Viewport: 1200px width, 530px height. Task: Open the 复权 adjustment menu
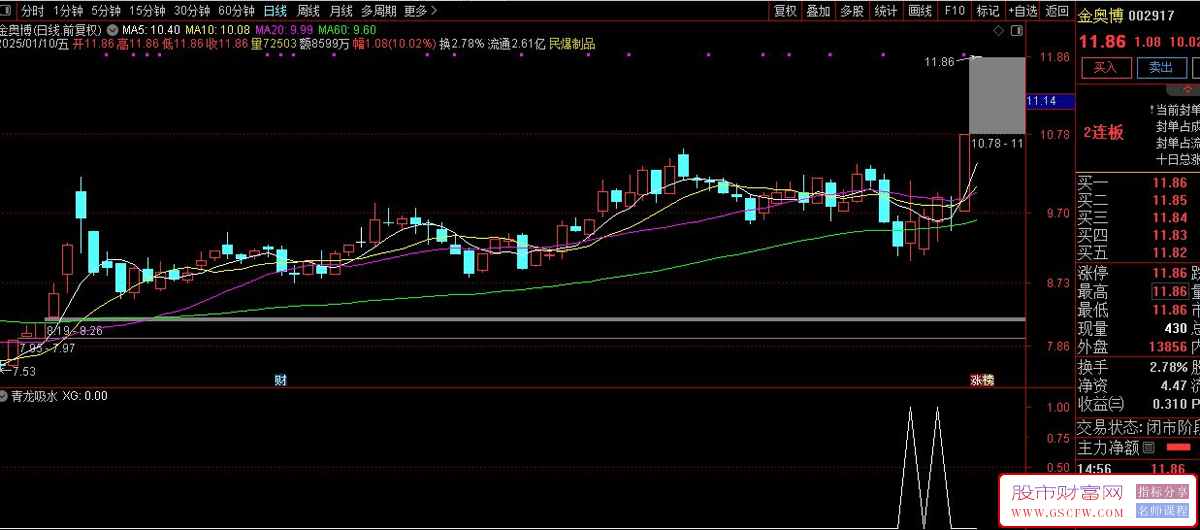coord(785,11)
